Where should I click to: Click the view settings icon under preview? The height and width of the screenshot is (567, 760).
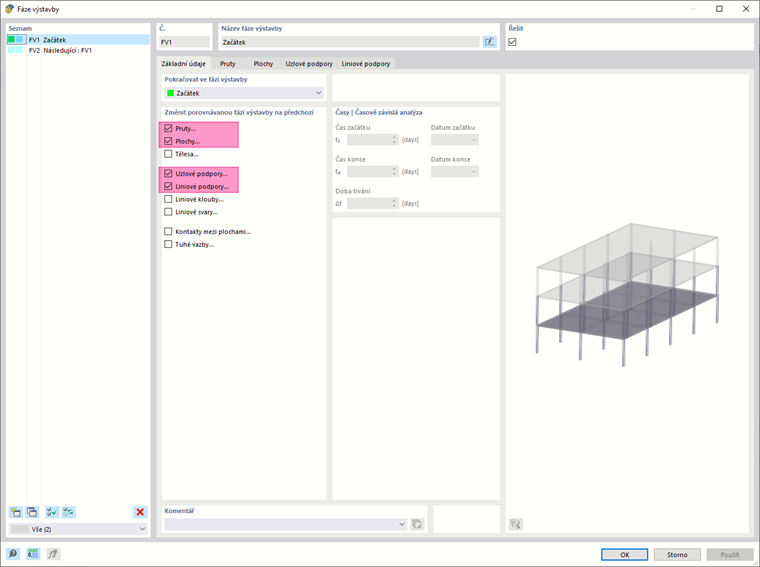516,524
